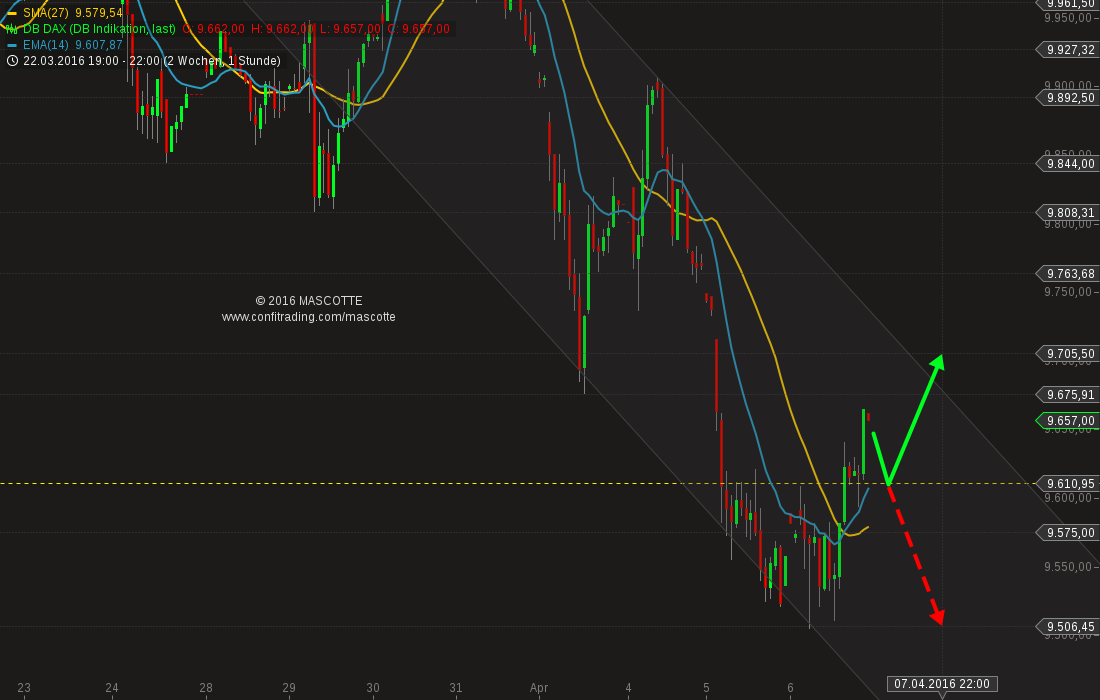
Task: Select the 9.610,95 price level tag
Action: (x=1066, y=483)
